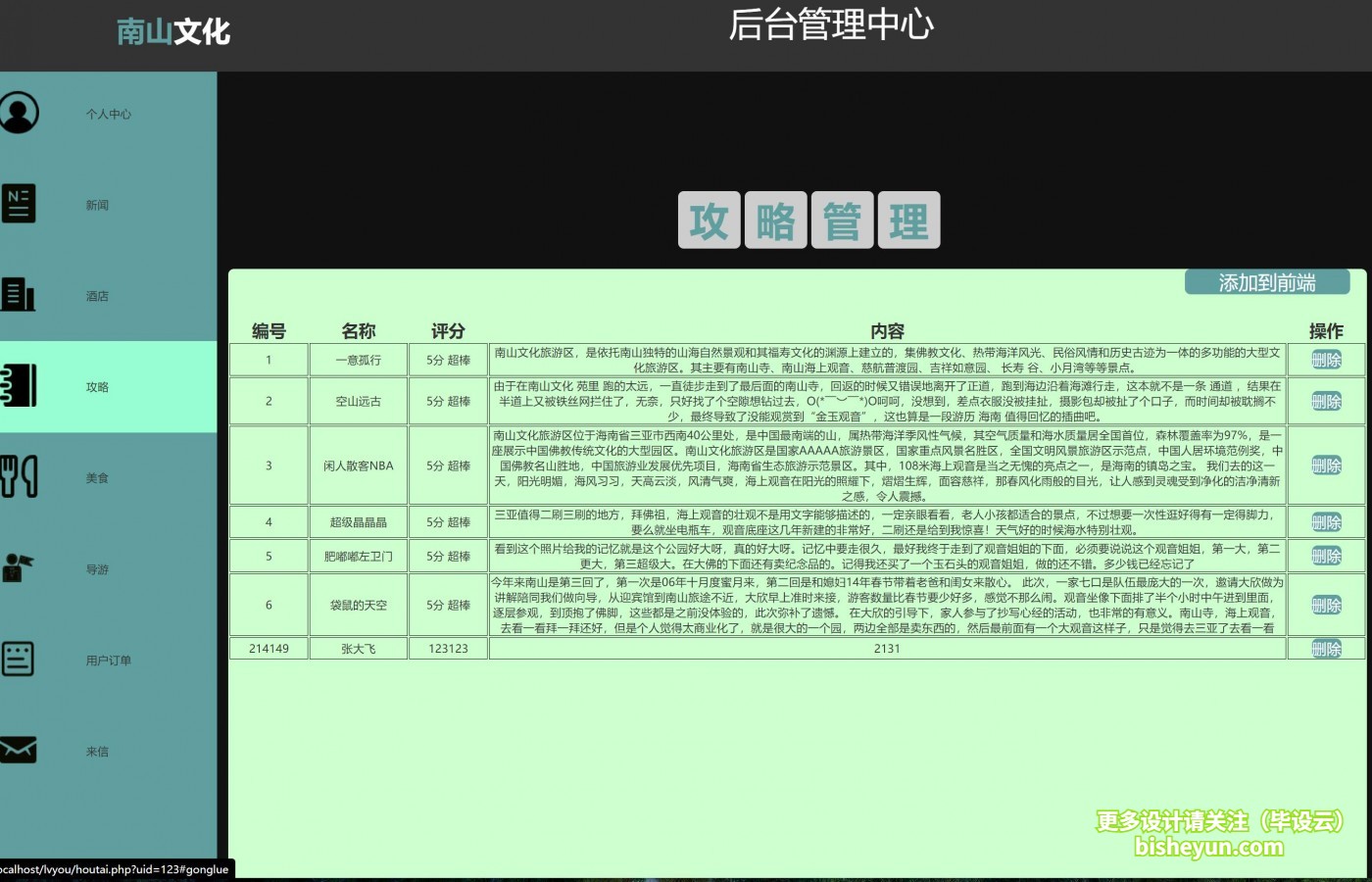Select the 个人中心 profile icon
This screenshot has height=882, width=1372.
(x=18, y=112)
